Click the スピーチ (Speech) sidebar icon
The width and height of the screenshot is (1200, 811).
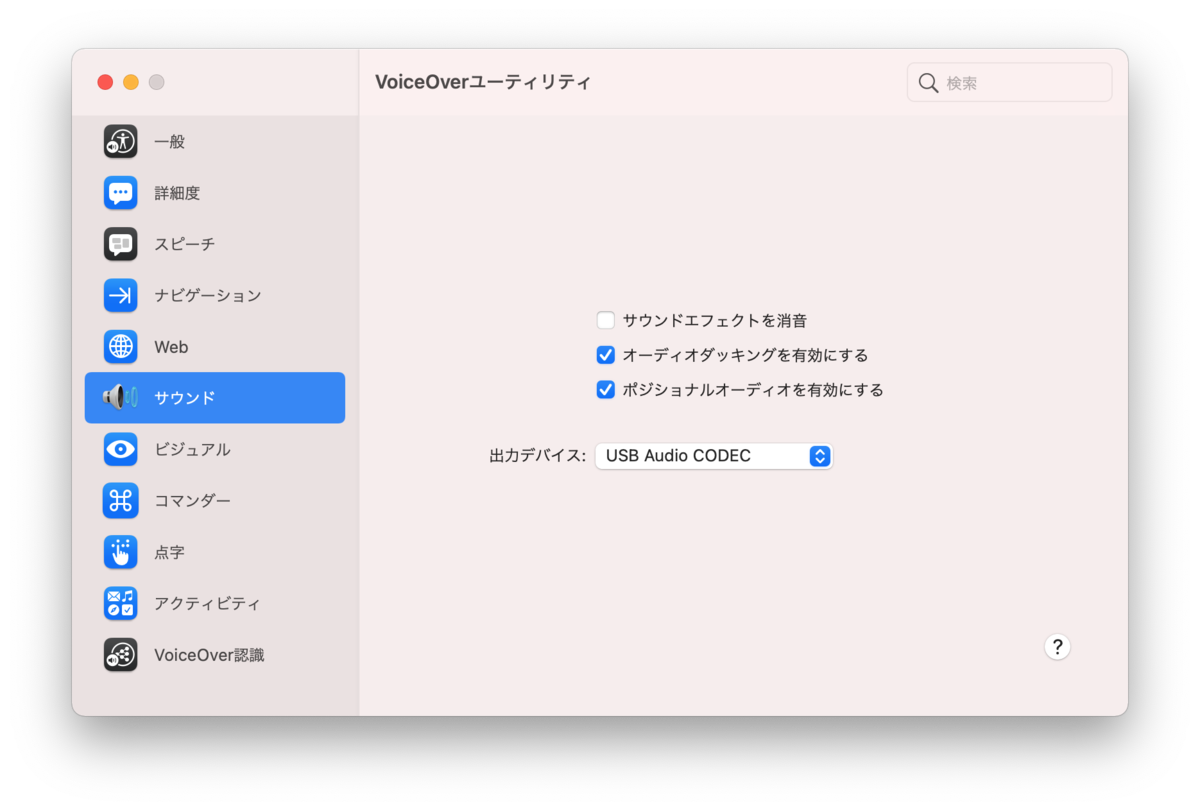120,244
